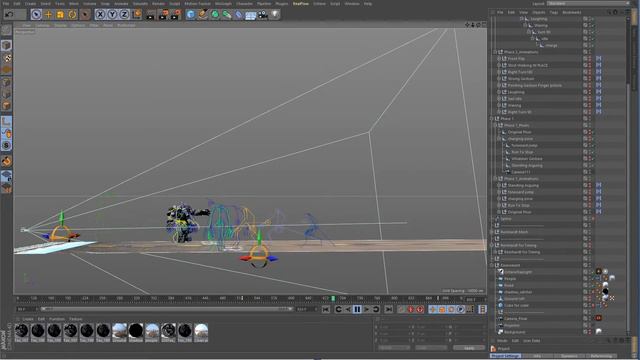Click Render to Picture Viewer icon
This screenshot has height=360, width=640.
[x=163, y=15]
